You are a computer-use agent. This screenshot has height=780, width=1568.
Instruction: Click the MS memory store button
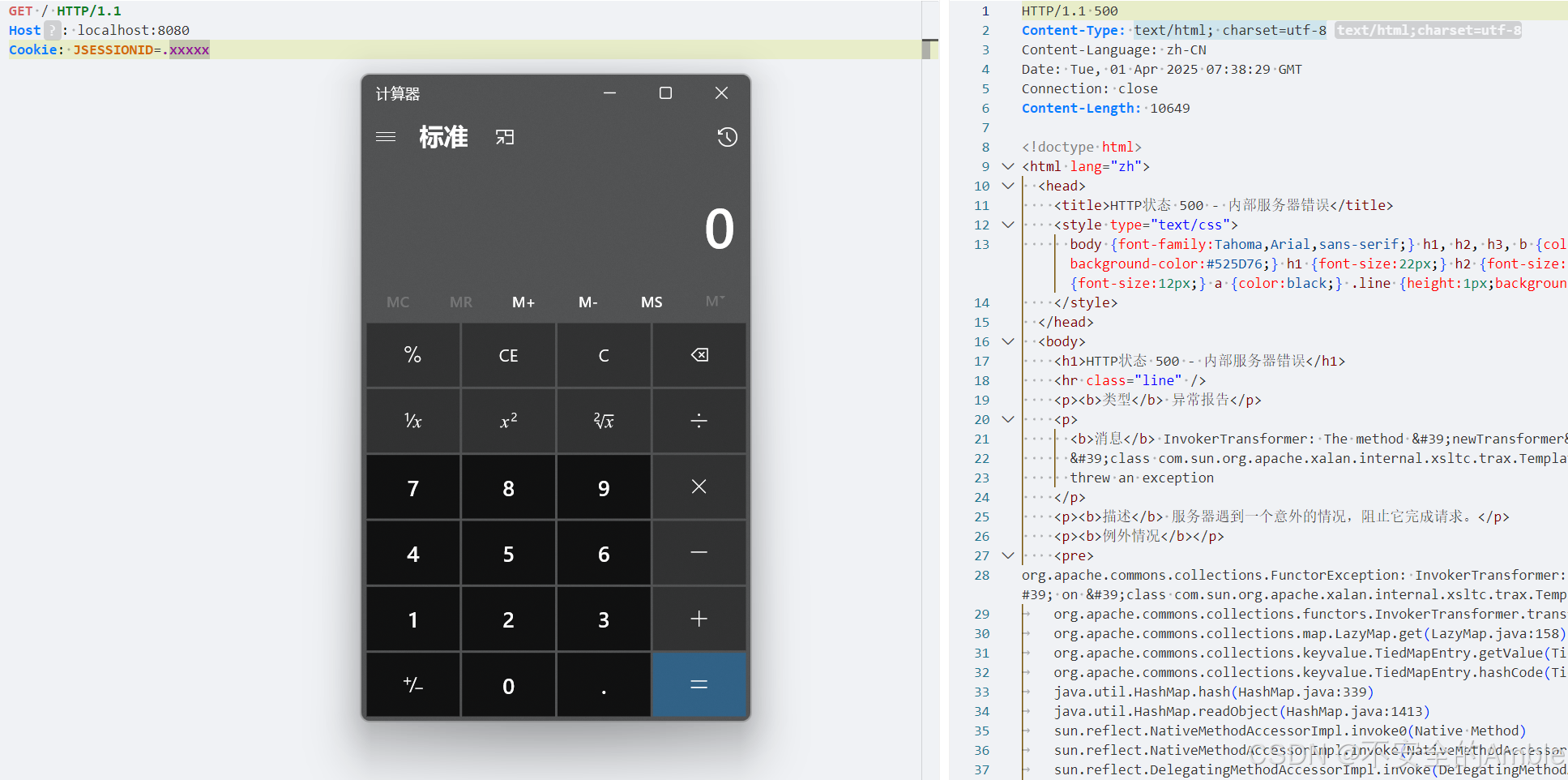point(652,302)
